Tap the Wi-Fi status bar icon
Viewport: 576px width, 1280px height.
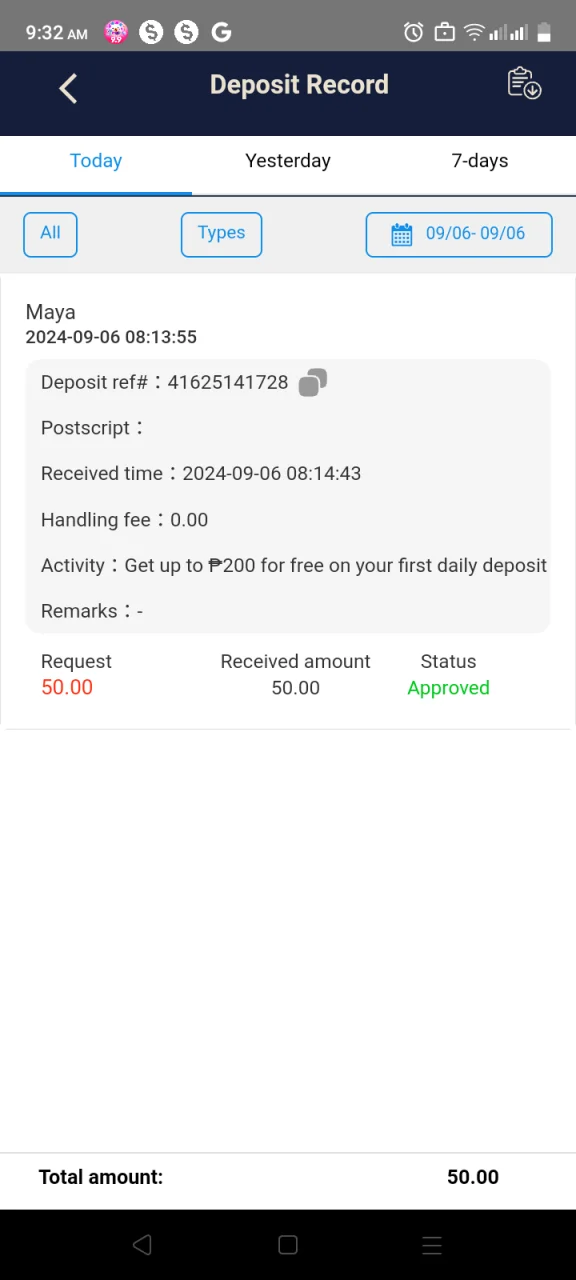click(x=474, y=32)
